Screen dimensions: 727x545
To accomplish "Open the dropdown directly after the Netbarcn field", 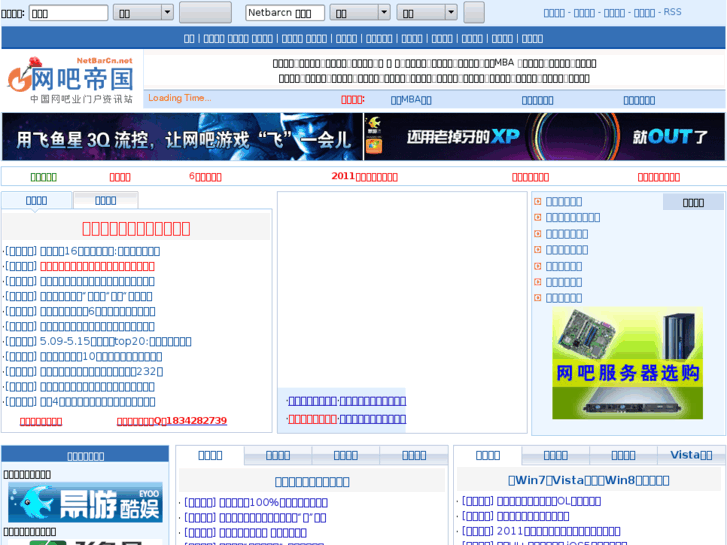I will pyautogui.click(x=360, y=13).
